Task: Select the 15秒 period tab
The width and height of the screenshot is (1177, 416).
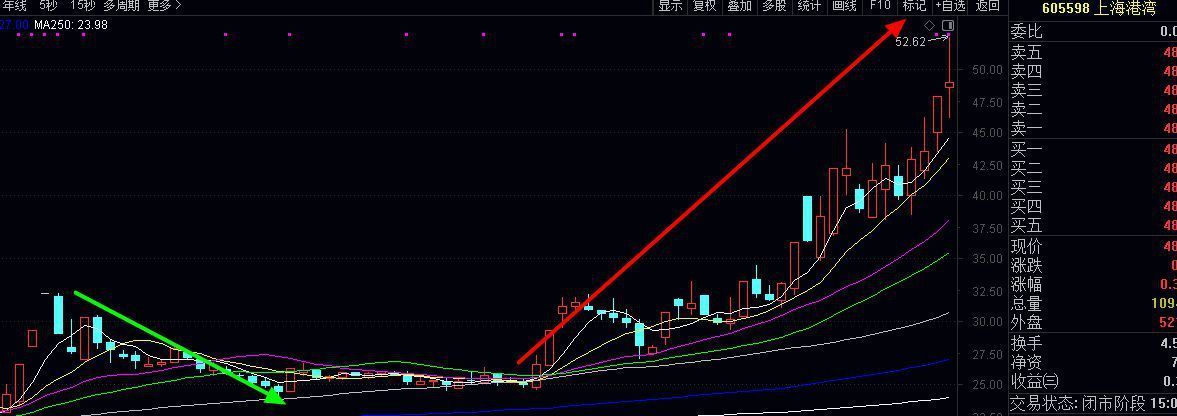Action: (x=82, y=6)
